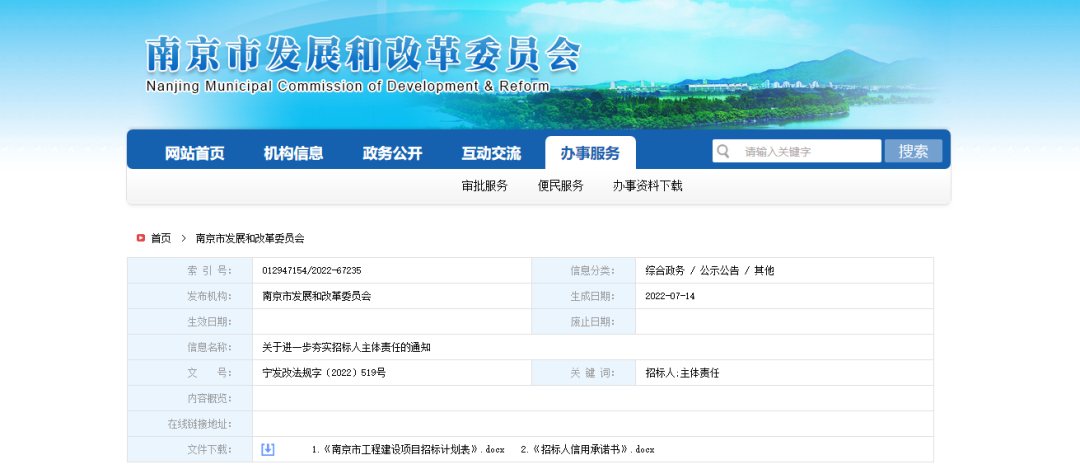Click 南京市发展和改革委员会 breadcrumb link
Screen dimensions: 1080x469
point(250,238)
